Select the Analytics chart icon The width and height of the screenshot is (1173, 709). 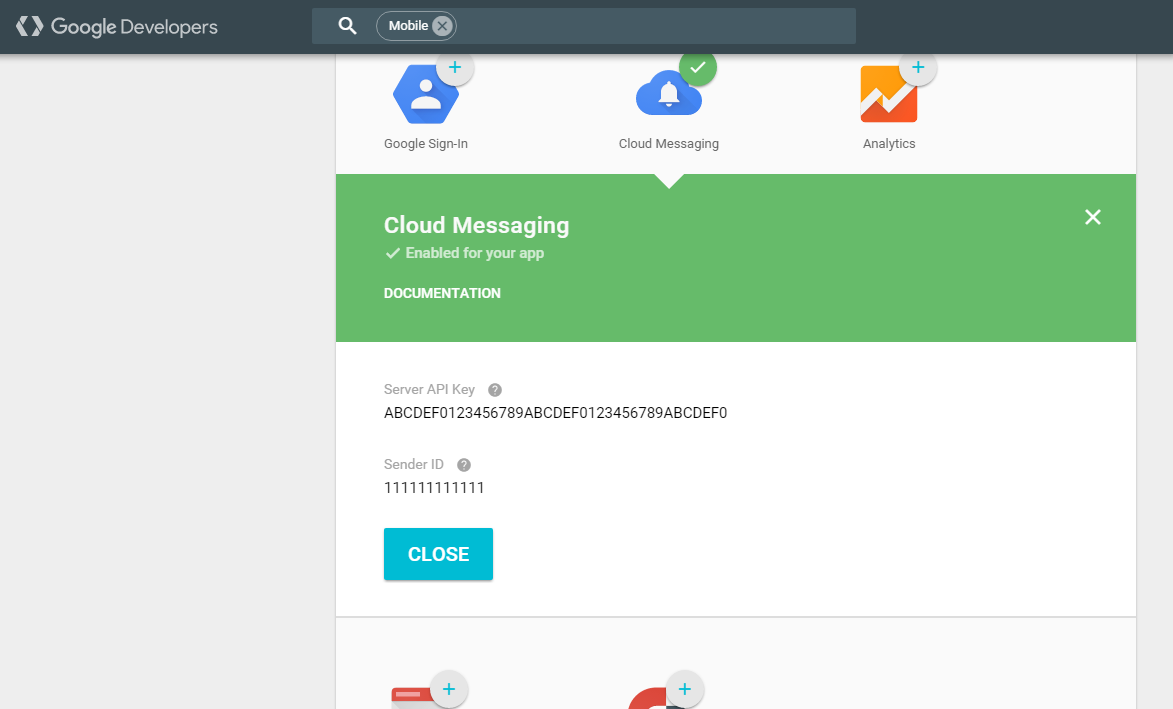coord(889,94)
